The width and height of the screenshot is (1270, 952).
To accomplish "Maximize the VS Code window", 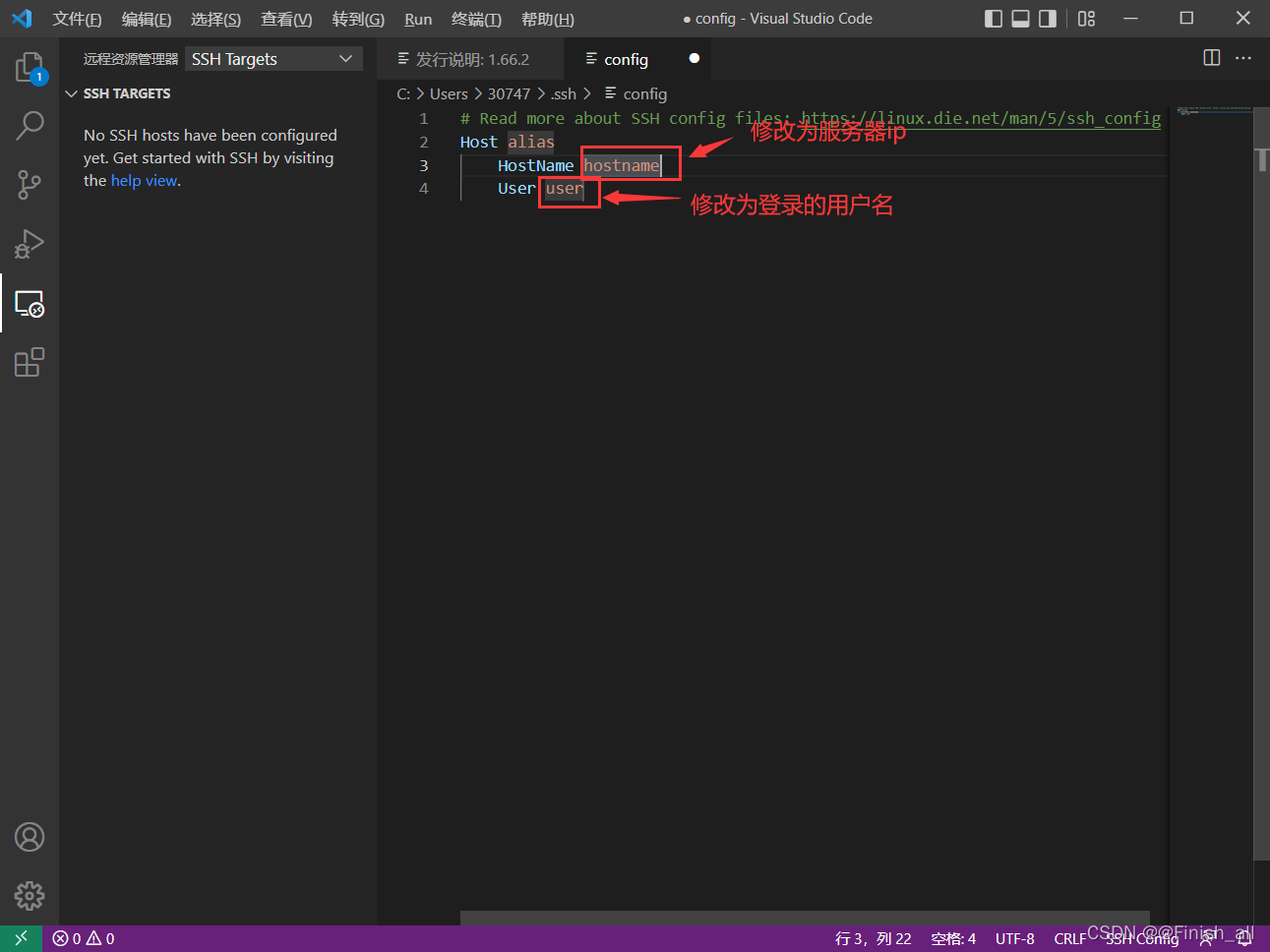I will tap(1186, 18).
